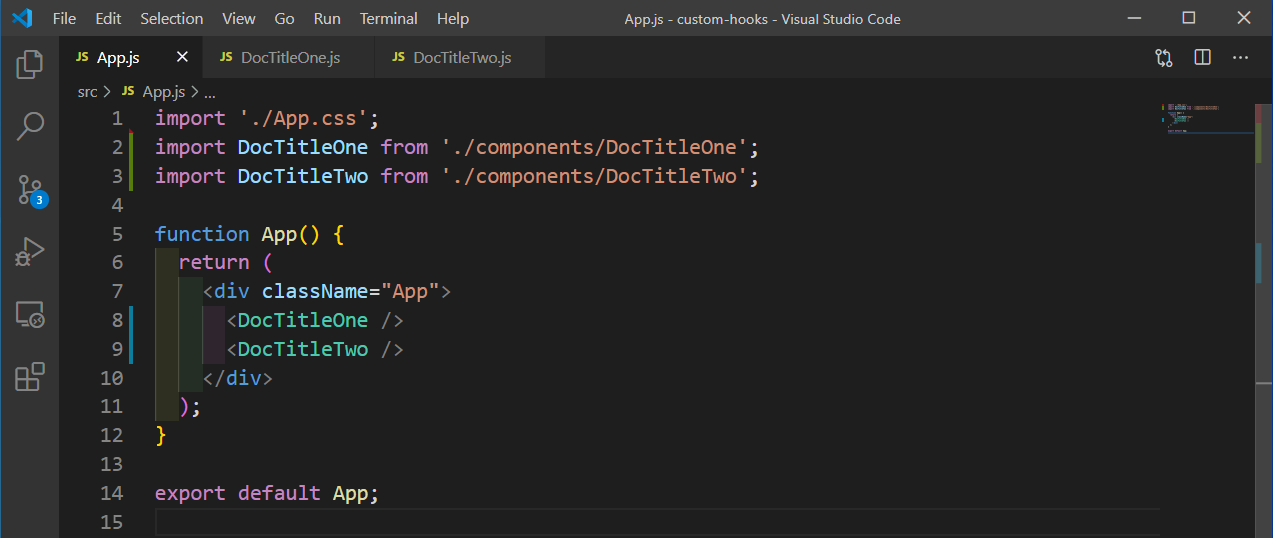This screenshot has width=1273, height=538.
Task: Click the <DocTitleOne /> JSX tag
Action: (315, 320)
